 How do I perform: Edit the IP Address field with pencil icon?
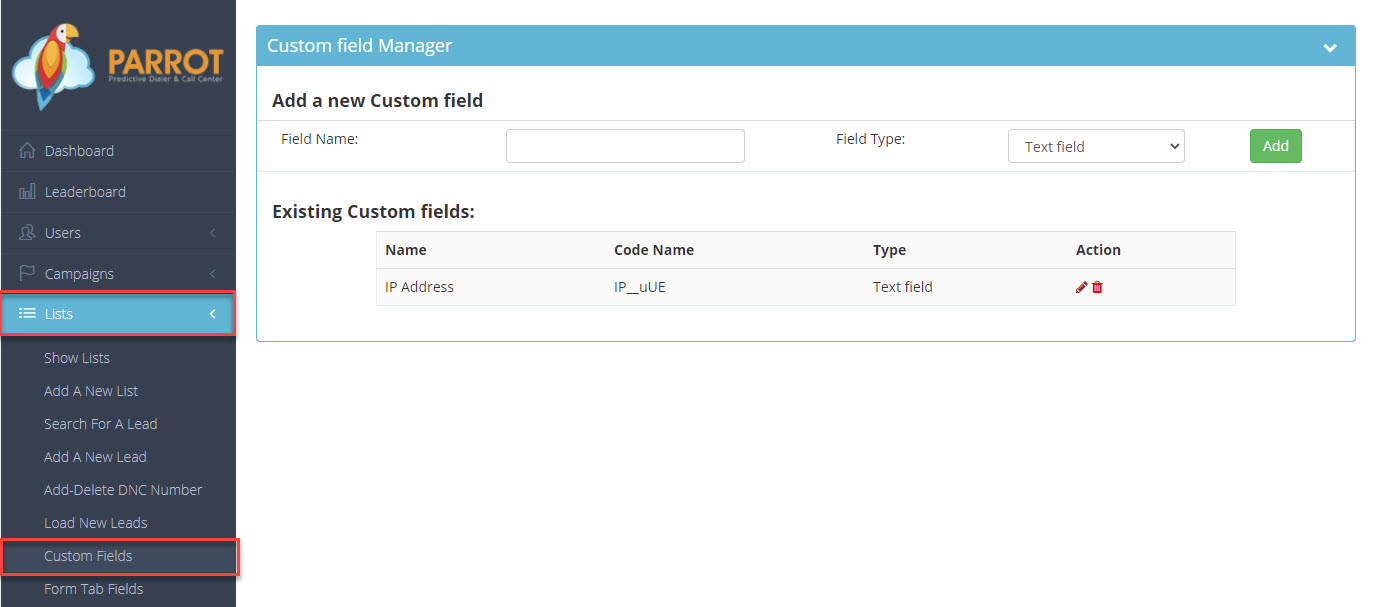tap(1081, 287)
